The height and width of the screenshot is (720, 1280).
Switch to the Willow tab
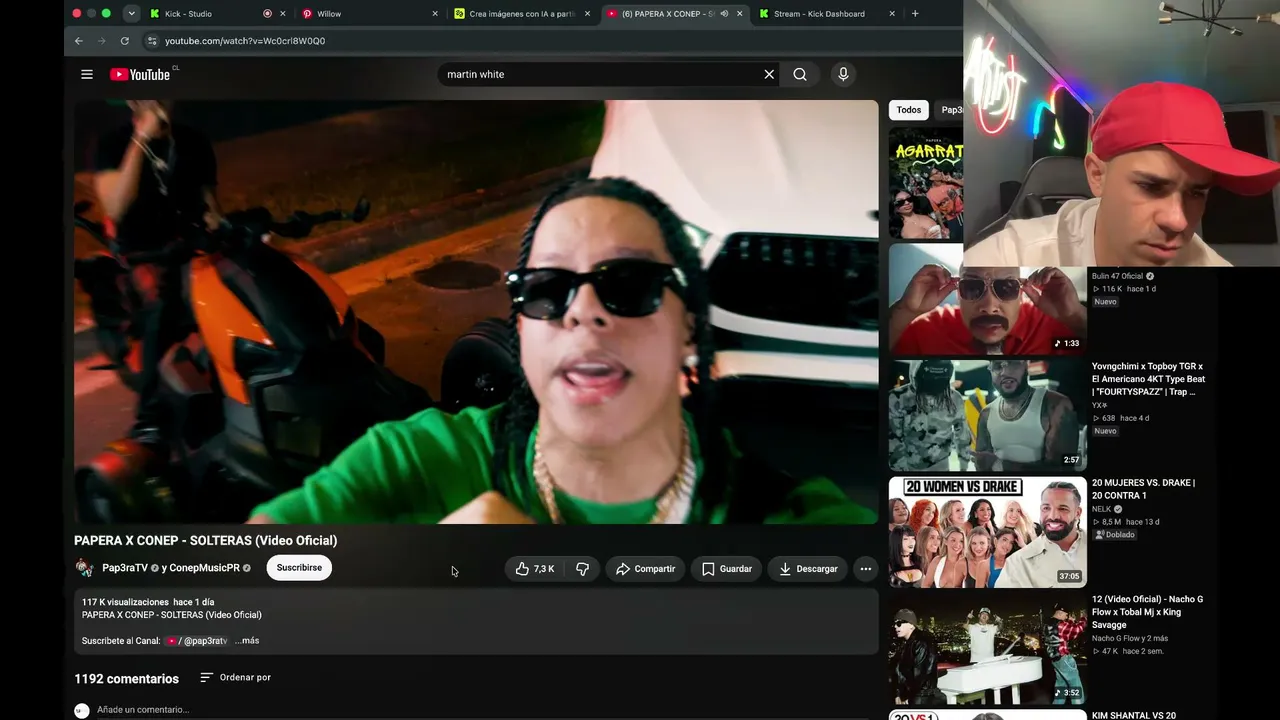[x=365, y=14]
